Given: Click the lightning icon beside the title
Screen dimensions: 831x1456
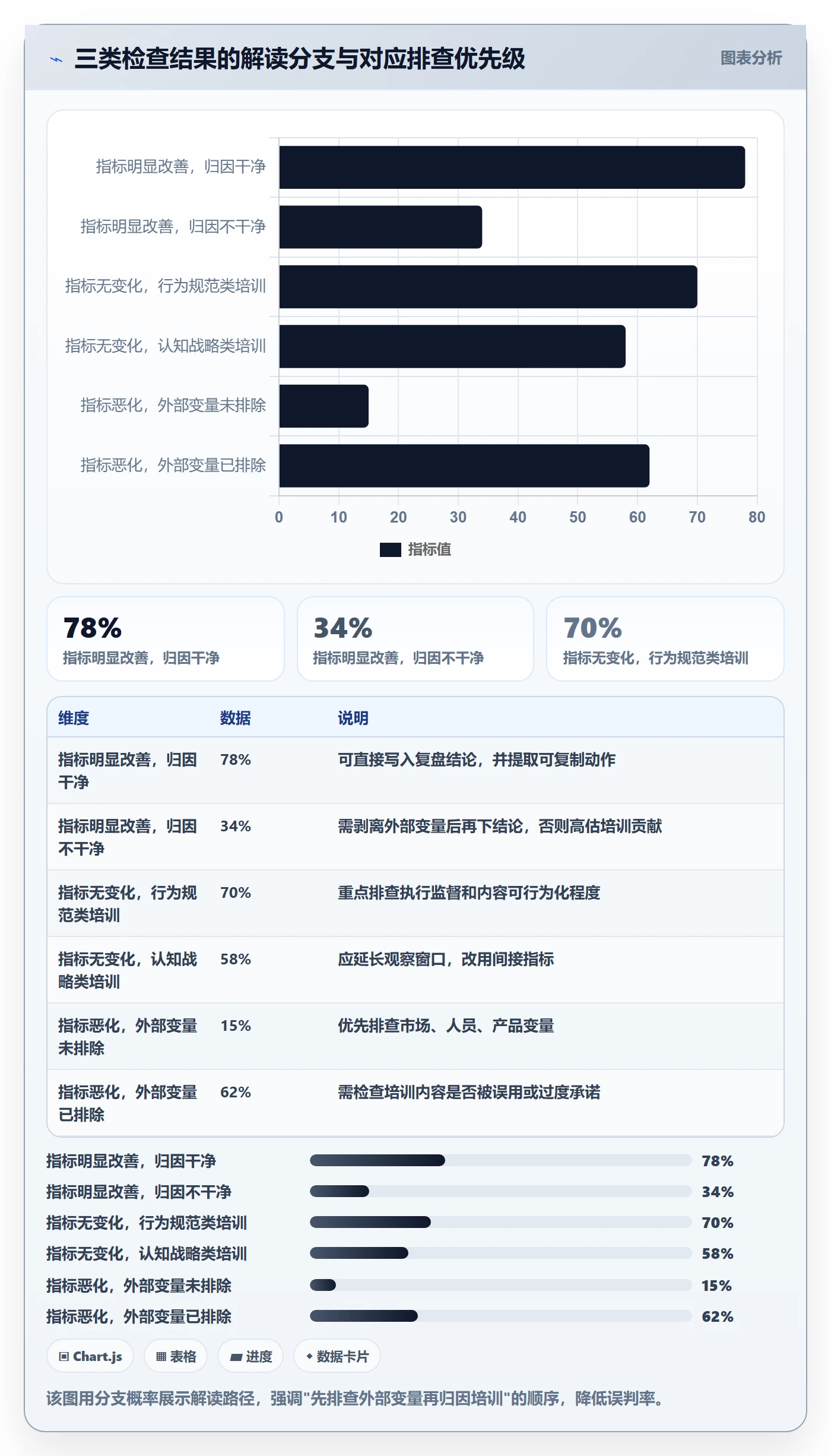Looking at the screenshot, I should pyautogui.click(x=56, y=59).
